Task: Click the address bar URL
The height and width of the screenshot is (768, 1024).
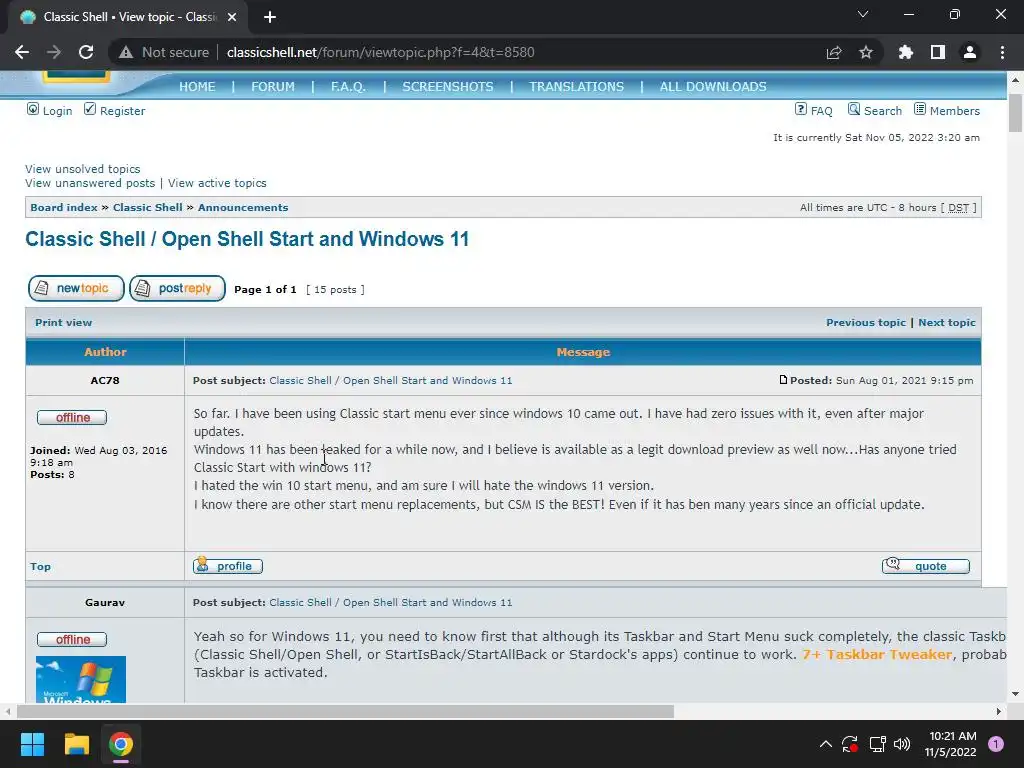Action: tap(381, 52)
